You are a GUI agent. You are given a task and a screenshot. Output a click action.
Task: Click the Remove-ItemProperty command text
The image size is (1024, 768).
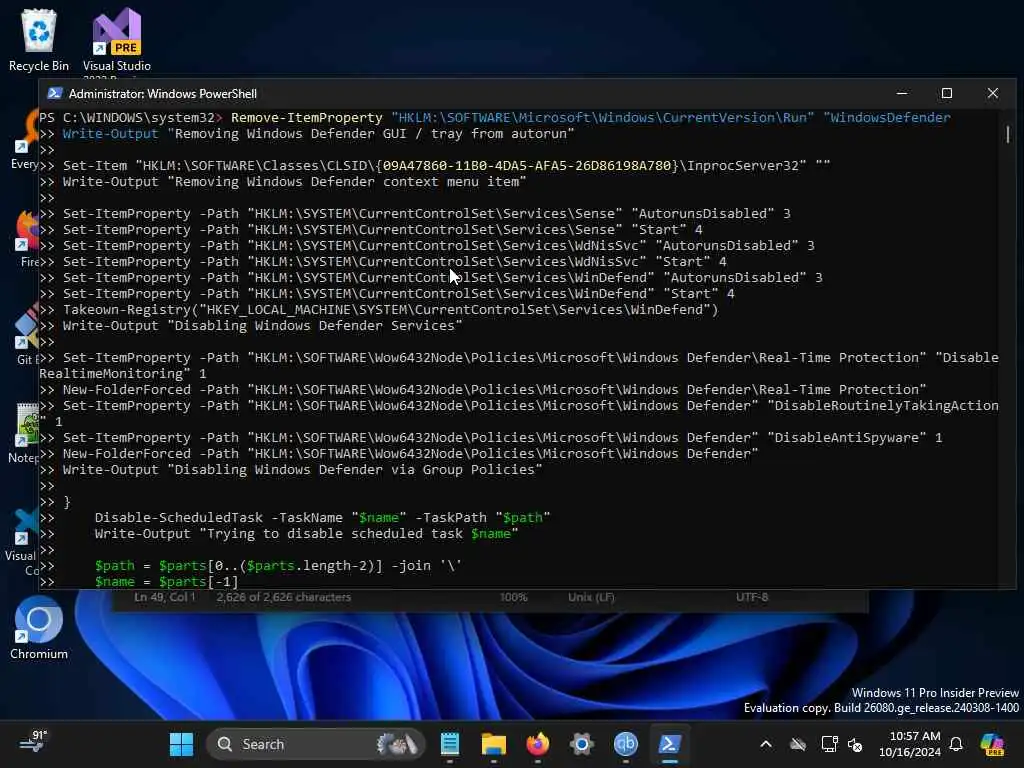(306, 118)
